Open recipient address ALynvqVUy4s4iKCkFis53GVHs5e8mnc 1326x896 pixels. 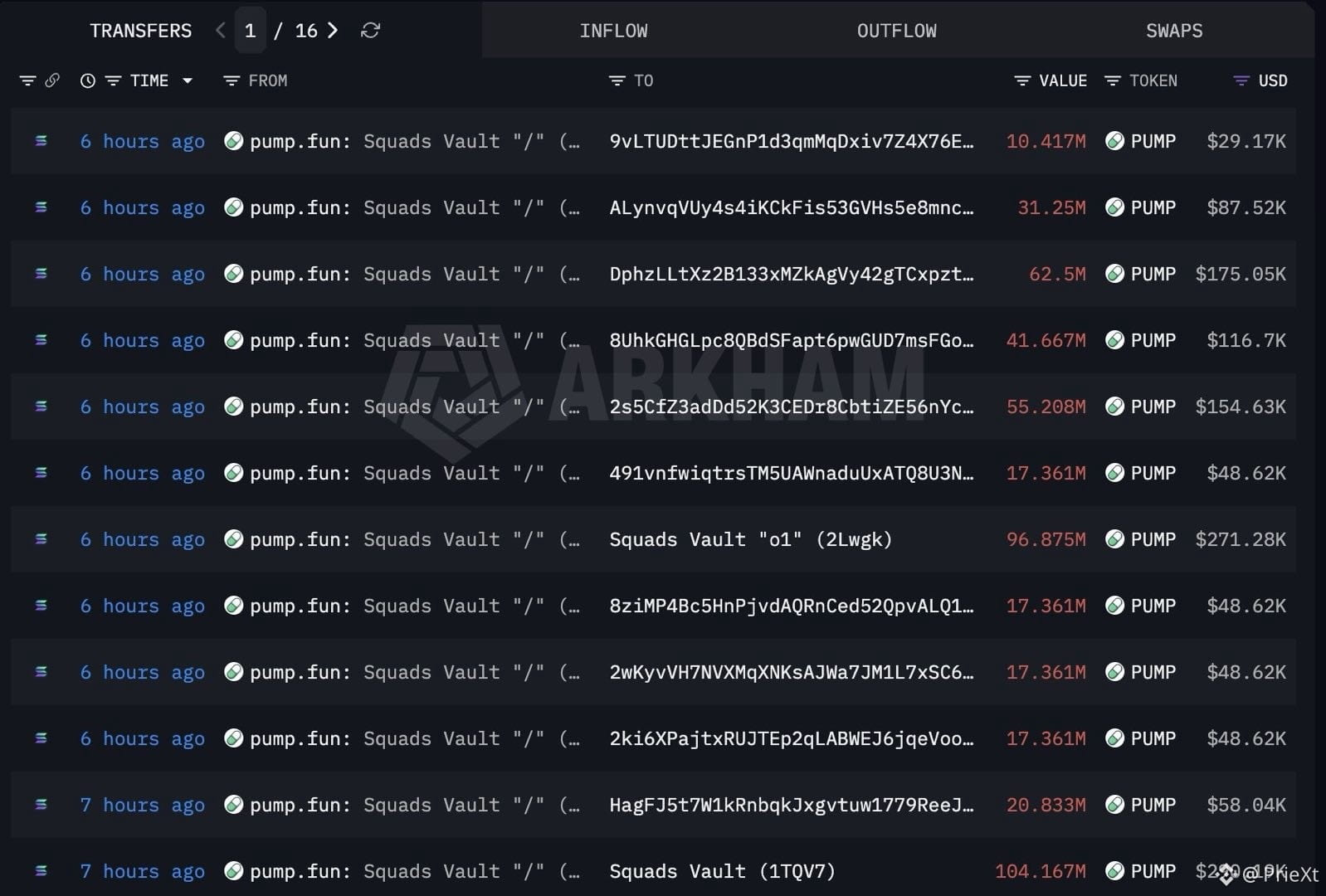792,207
